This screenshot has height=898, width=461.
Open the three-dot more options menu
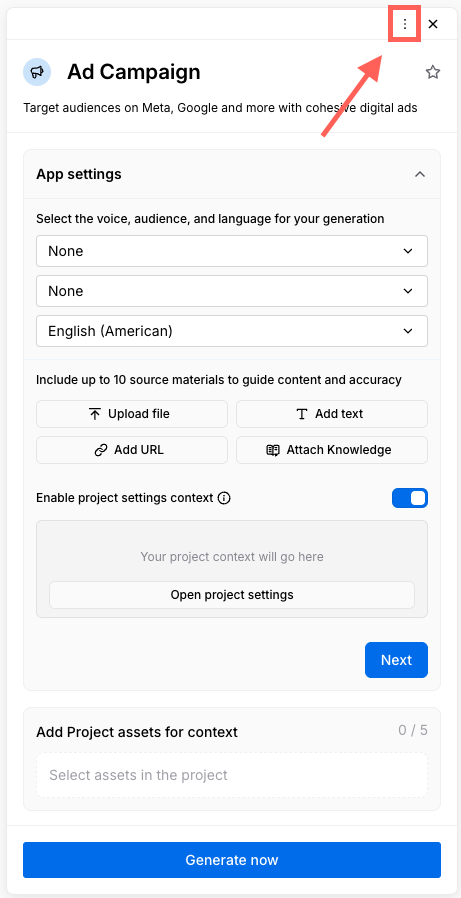[x=405, y=24]
